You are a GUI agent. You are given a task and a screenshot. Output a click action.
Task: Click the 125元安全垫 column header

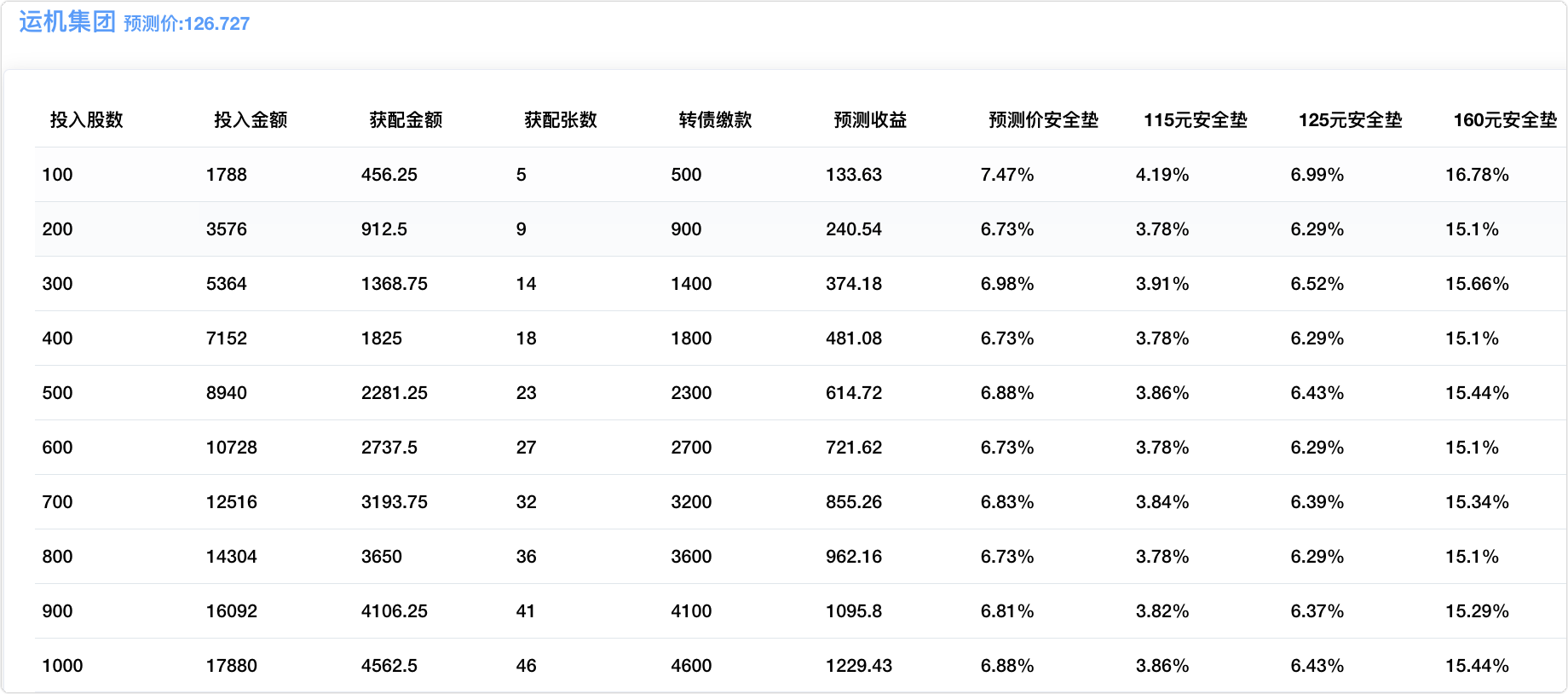[x=1350, y=120]
